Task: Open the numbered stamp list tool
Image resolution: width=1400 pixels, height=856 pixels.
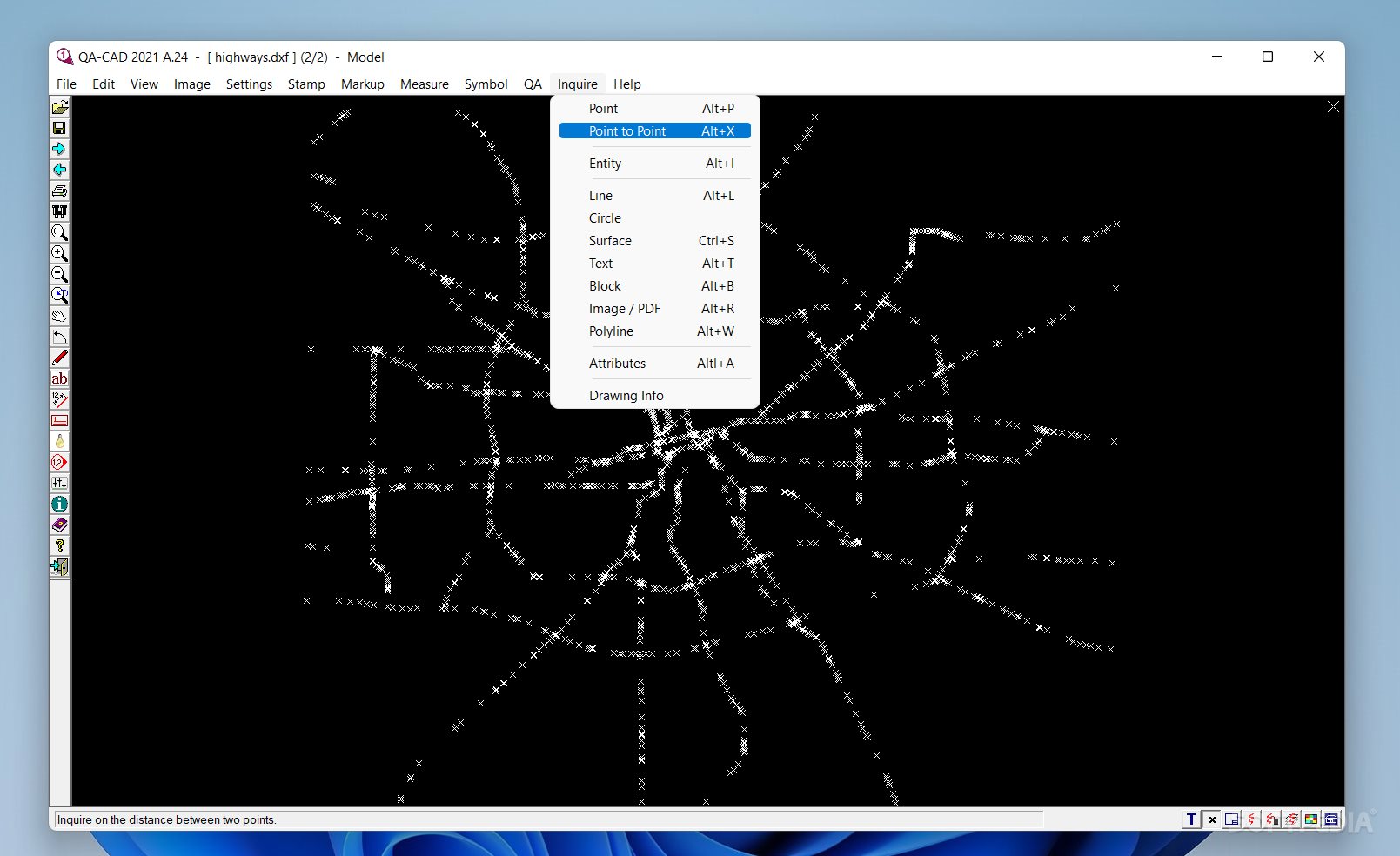Action: tap(59, 420)
